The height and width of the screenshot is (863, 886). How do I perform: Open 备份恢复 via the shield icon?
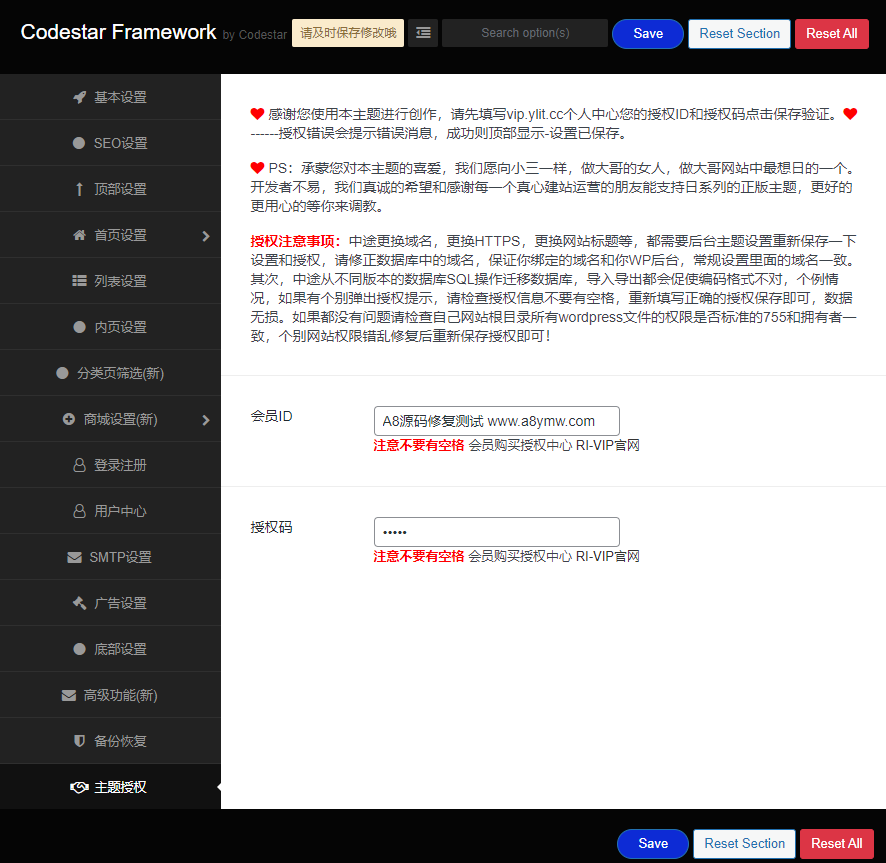click(x=80, y=740)
